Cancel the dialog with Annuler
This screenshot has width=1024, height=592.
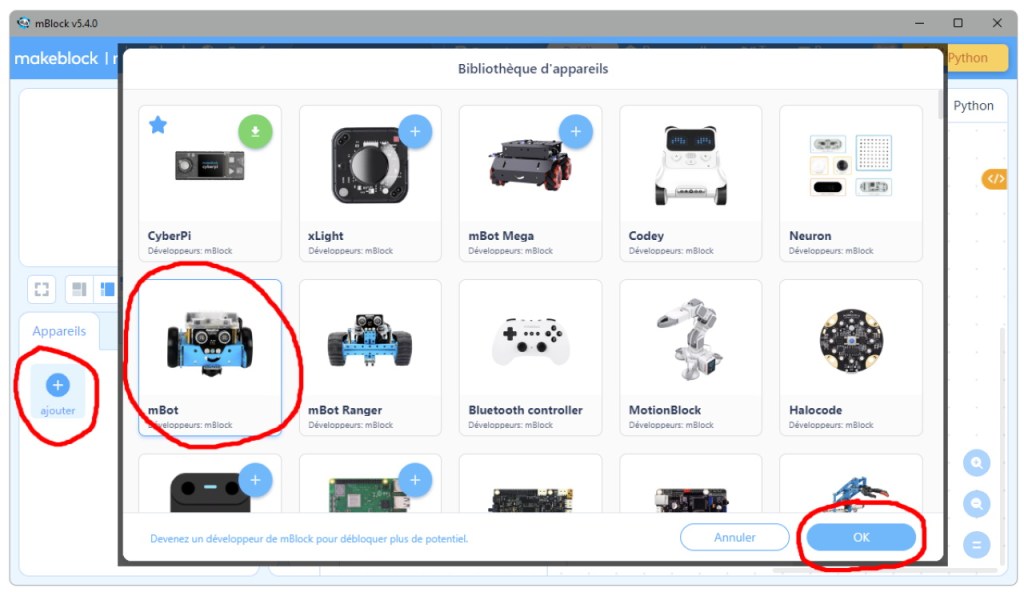[x=735, y=537]
